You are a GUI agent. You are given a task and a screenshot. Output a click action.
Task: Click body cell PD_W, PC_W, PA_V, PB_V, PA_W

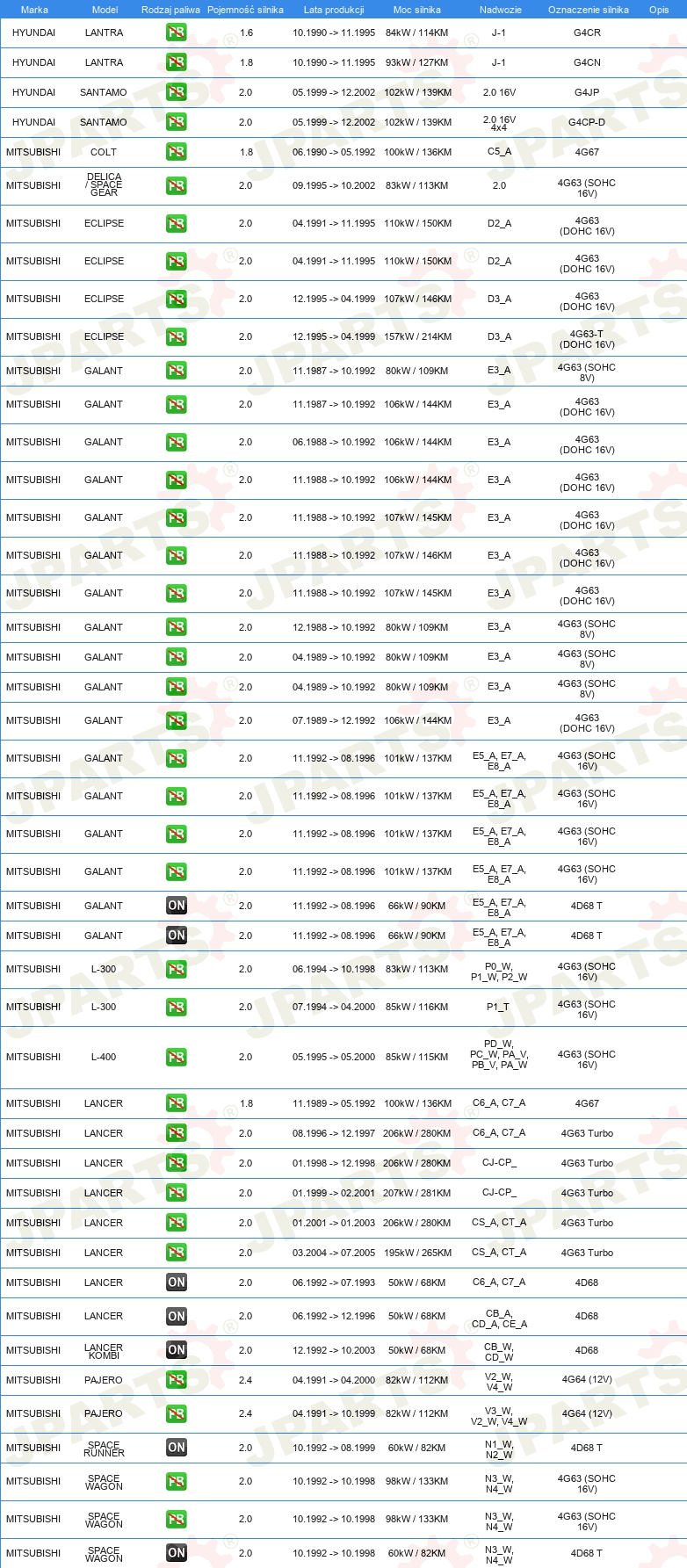click(499, 1054)
